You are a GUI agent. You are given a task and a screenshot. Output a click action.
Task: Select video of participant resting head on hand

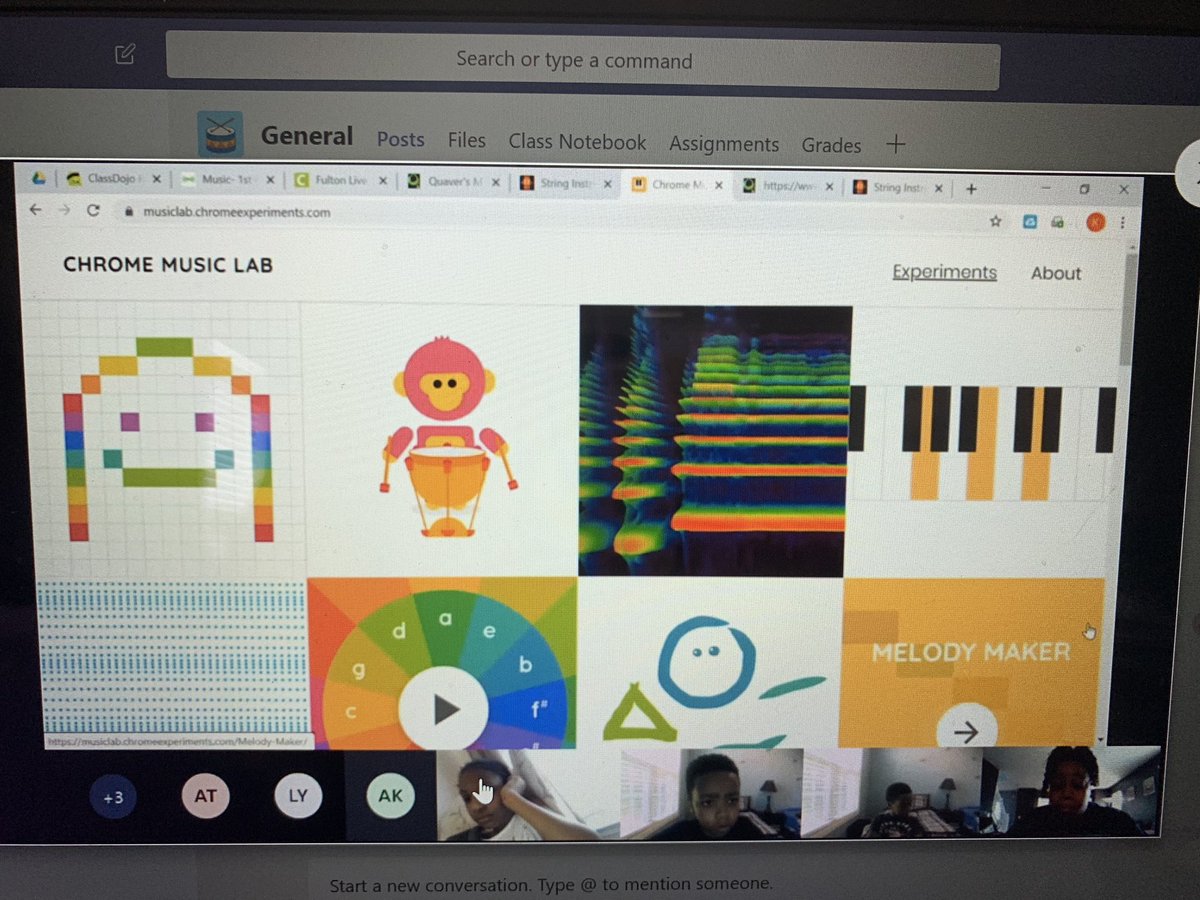click(528, 795)
